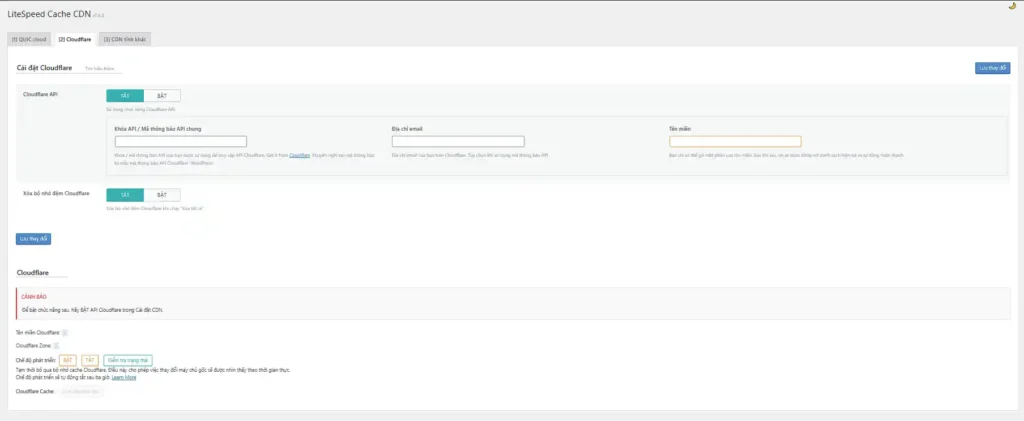This screenshot has height=421, width=1024.
Task: Focus the Địa chỉ email input
Action: pyautogui.click(x=458, y=142)
